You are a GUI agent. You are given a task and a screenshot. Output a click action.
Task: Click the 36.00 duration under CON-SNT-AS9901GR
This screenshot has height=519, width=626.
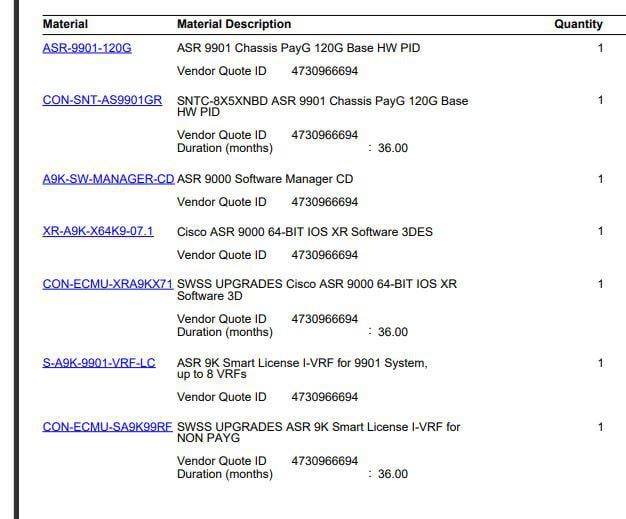tap(392, 148)
